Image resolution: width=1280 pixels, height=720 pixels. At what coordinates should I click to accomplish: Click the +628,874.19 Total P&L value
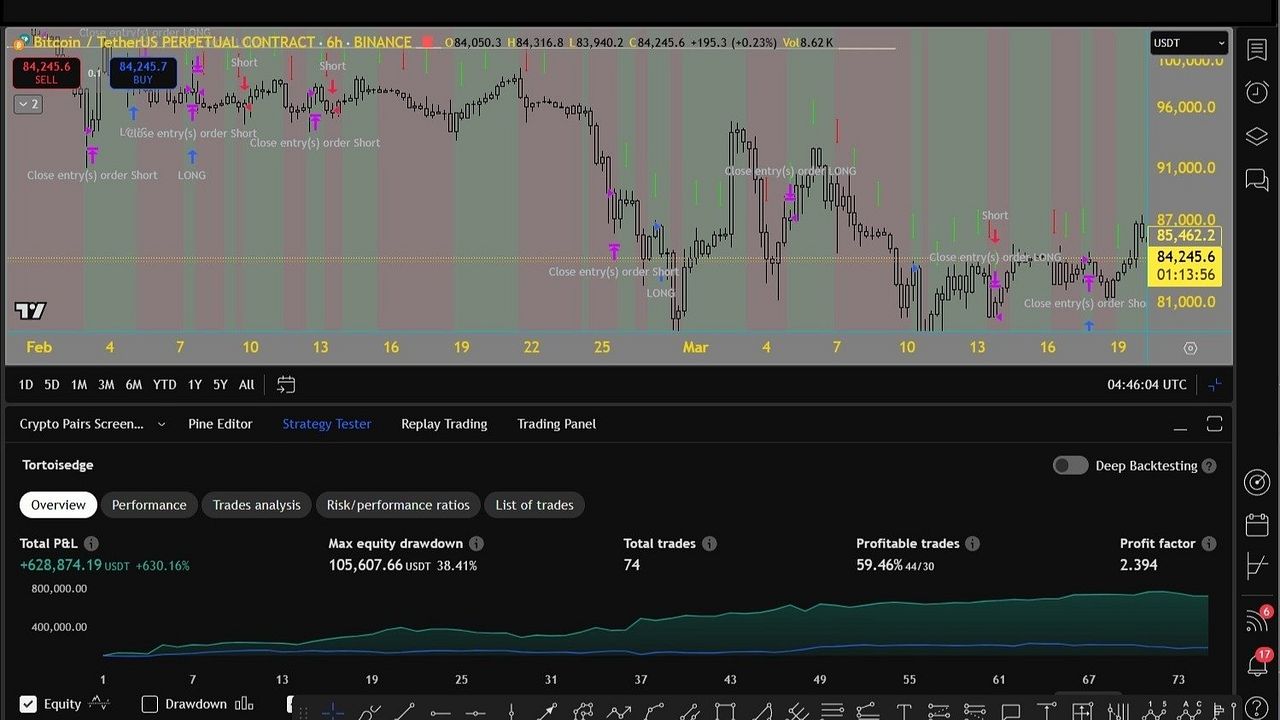[x=61, y=565]
